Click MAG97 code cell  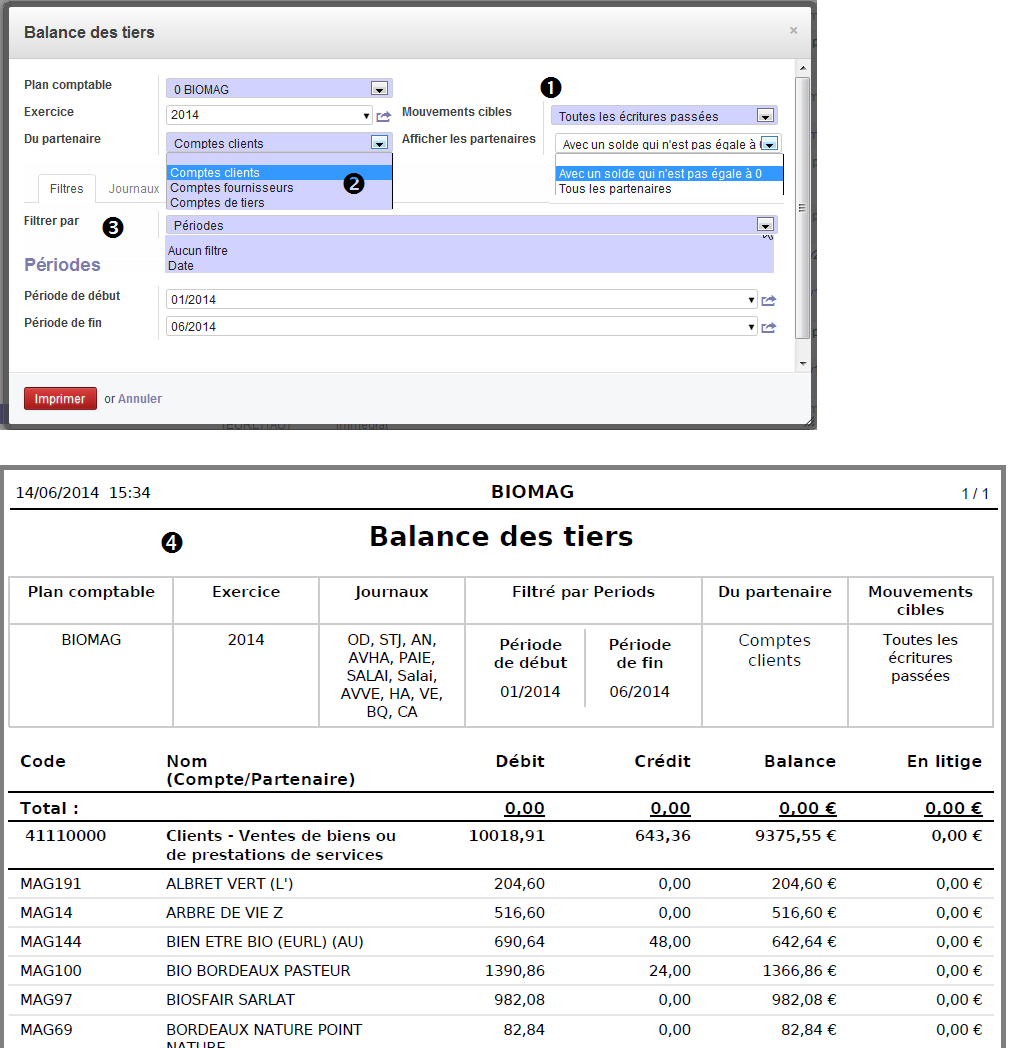[x=46, y=999]
